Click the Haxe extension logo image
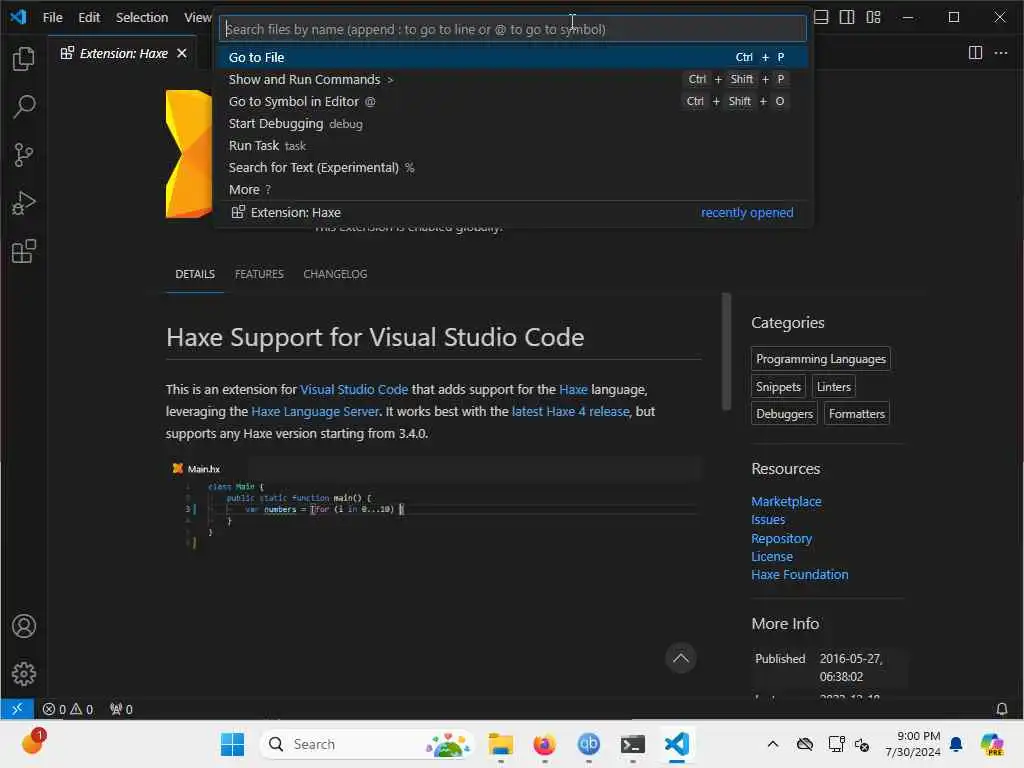 [x=189, y=154]
